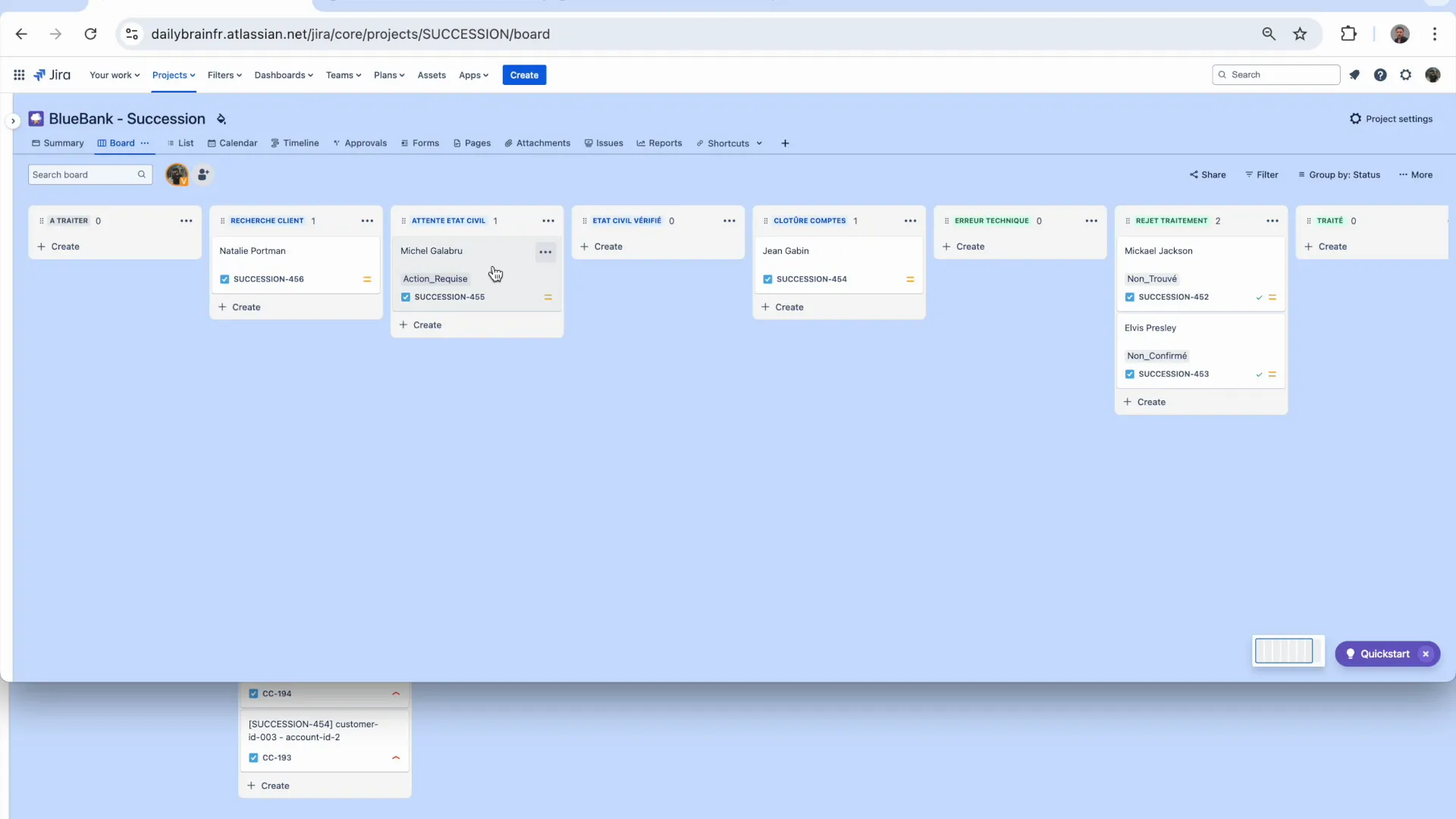
Task: Open Chrome extensions puzzle icon
Action: (x=1348, y=34)
